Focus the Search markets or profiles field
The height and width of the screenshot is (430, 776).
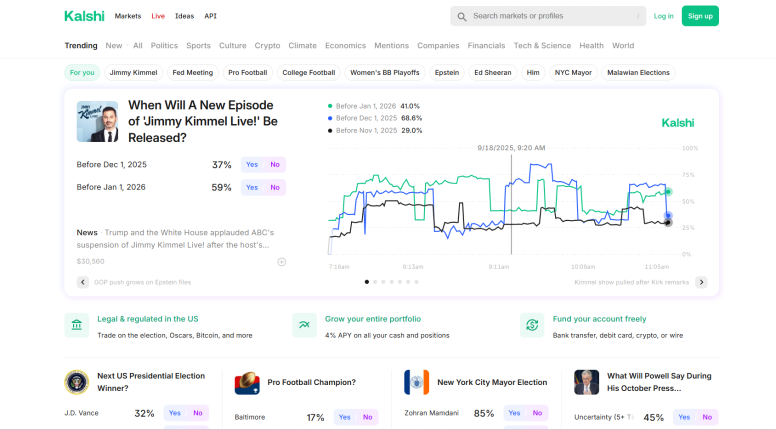tap(548, 16)
